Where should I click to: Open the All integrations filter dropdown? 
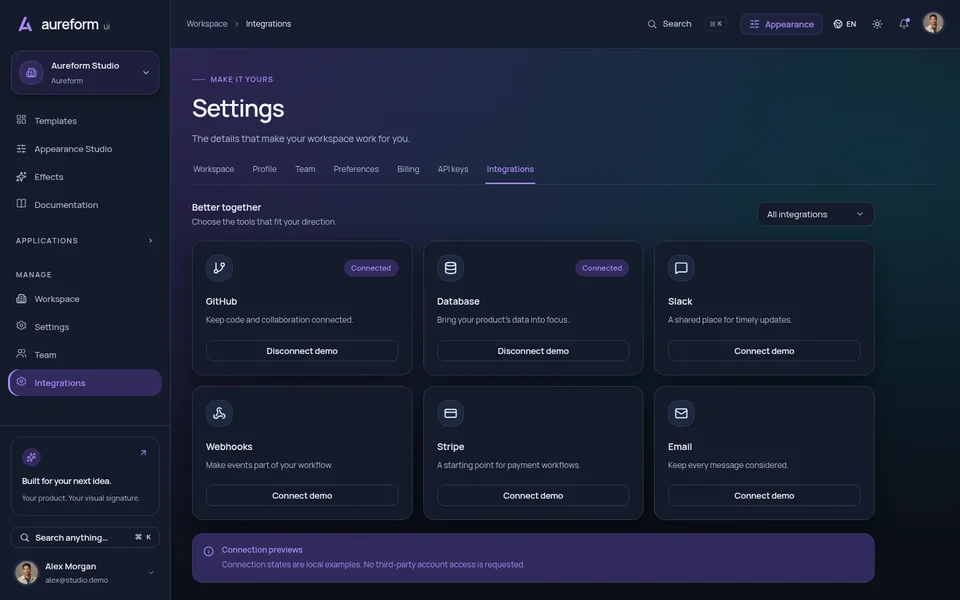816,214
